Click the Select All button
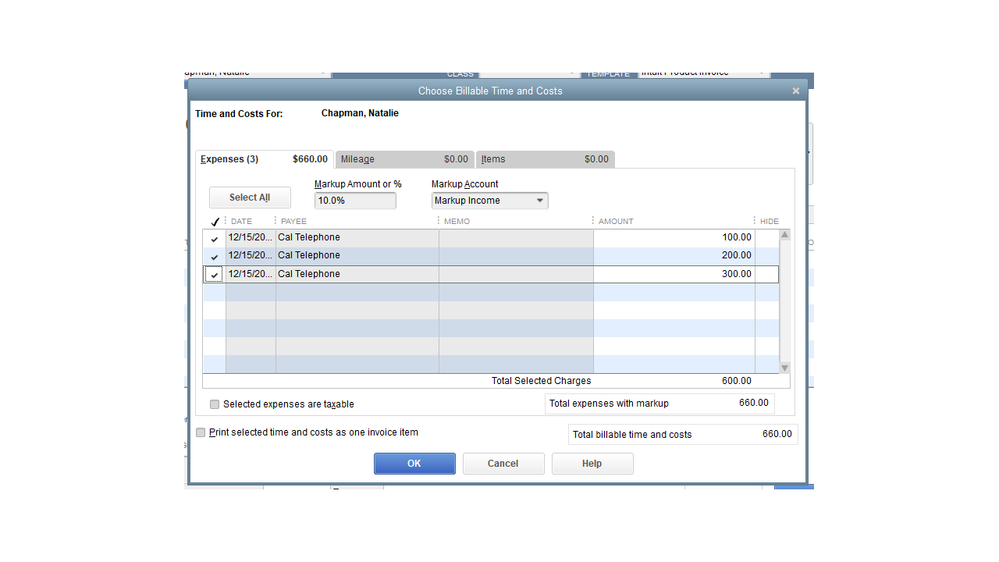 click(x=250, y=198)
